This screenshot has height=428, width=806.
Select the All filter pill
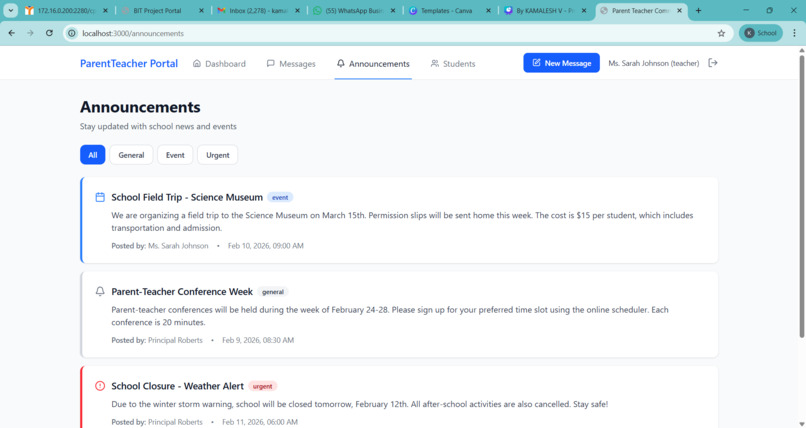pyautogui.click(x=93, y=155)
